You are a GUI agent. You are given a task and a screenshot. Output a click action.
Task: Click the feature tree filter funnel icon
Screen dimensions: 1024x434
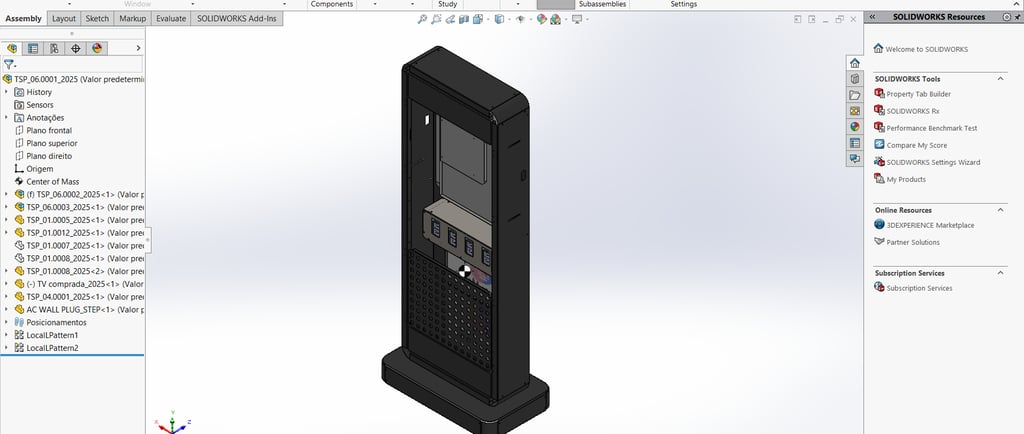coord(8,65)
